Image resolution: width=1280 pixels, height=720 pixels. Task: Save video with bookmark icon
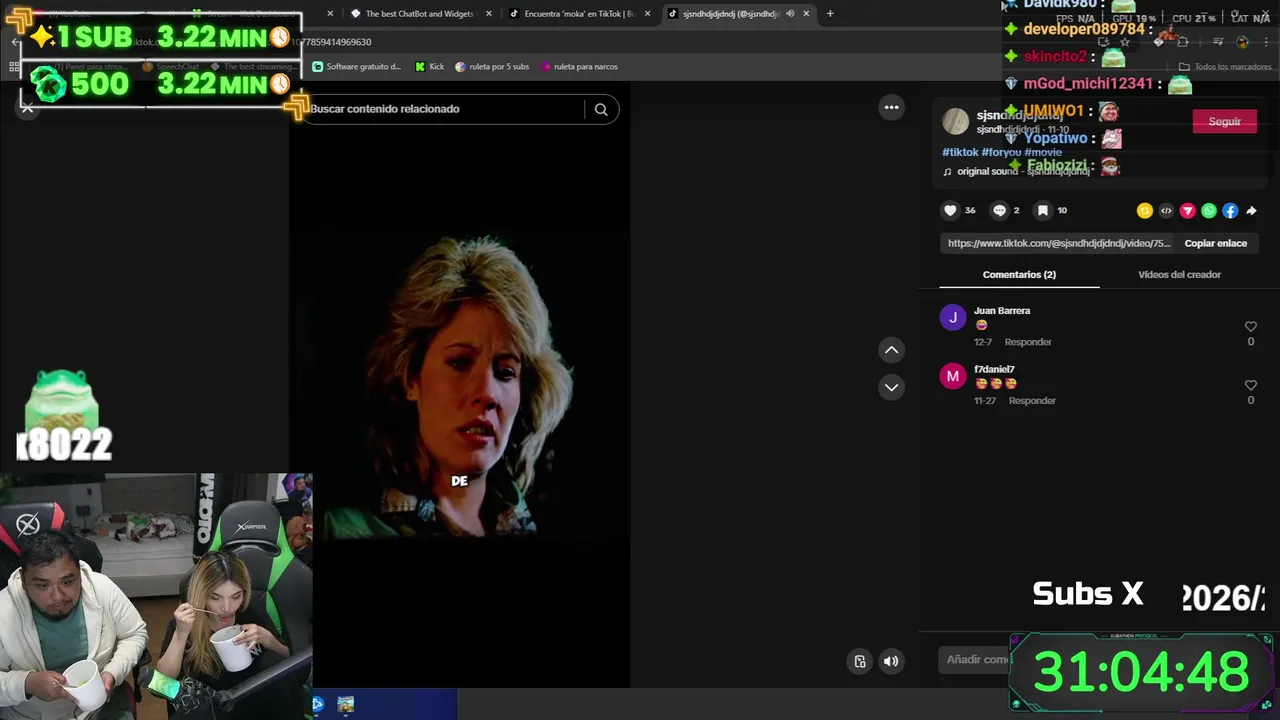(x=1042, y=210)
